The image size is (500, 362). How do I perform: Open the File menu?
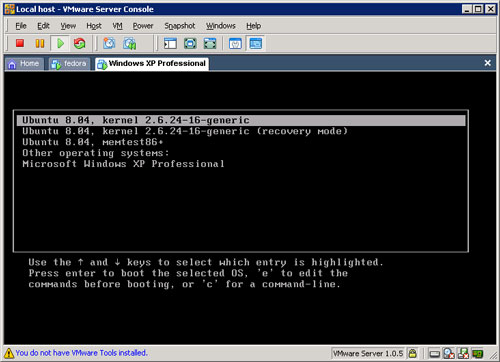(21, 26)
